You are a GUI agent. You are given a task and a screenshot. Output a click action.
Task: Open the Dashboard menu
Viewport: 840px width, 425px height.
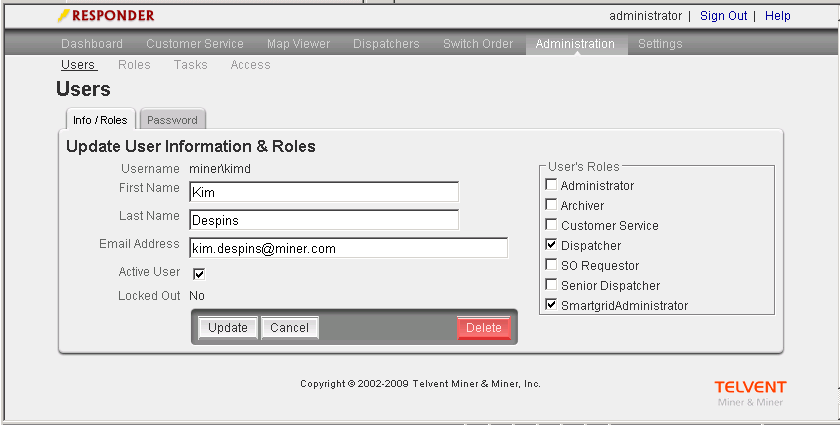click(x=92, y=44)
